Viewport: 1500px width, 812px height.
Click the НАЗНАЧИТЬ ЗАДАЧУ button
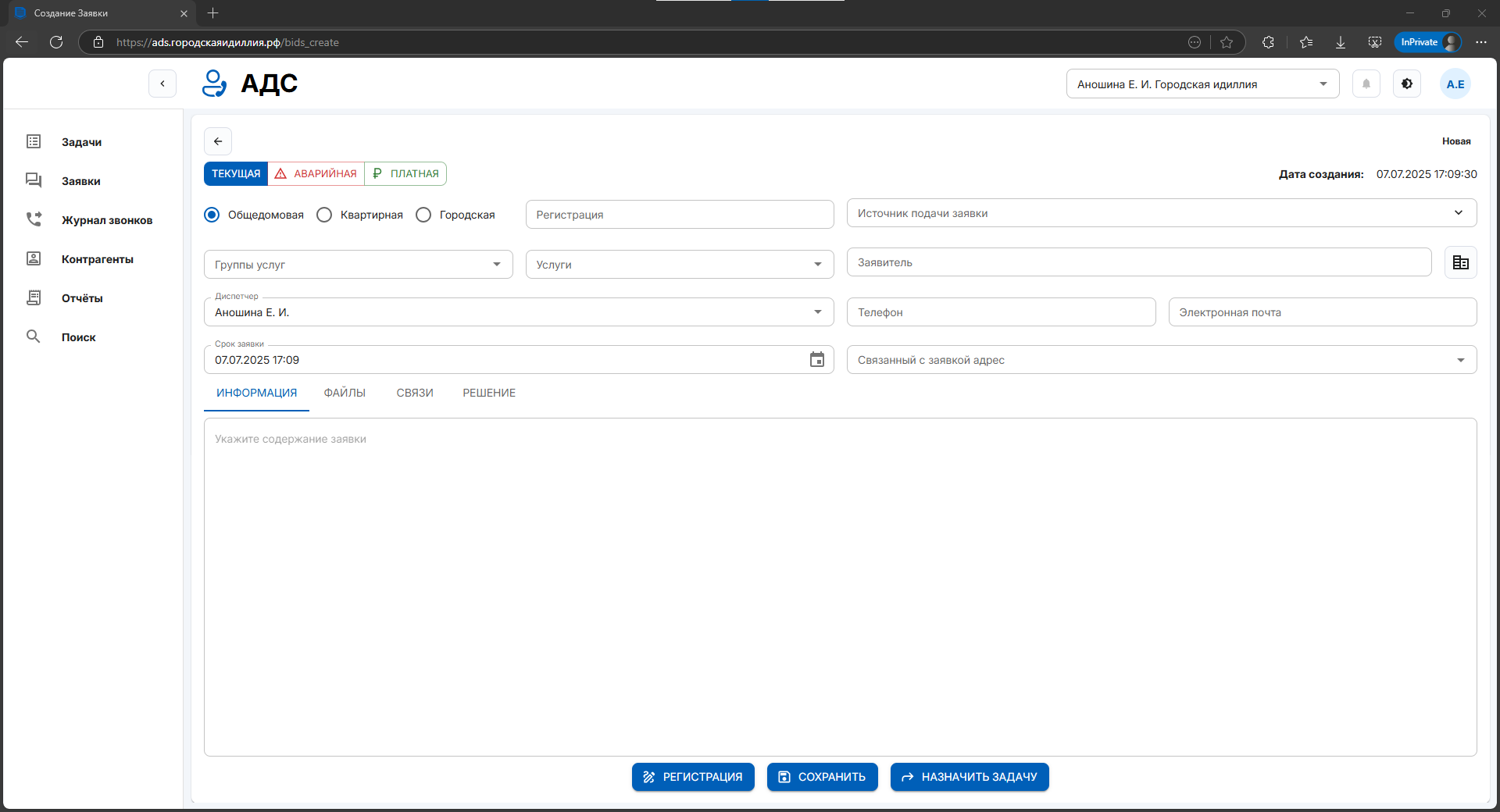tap(970, 777)
